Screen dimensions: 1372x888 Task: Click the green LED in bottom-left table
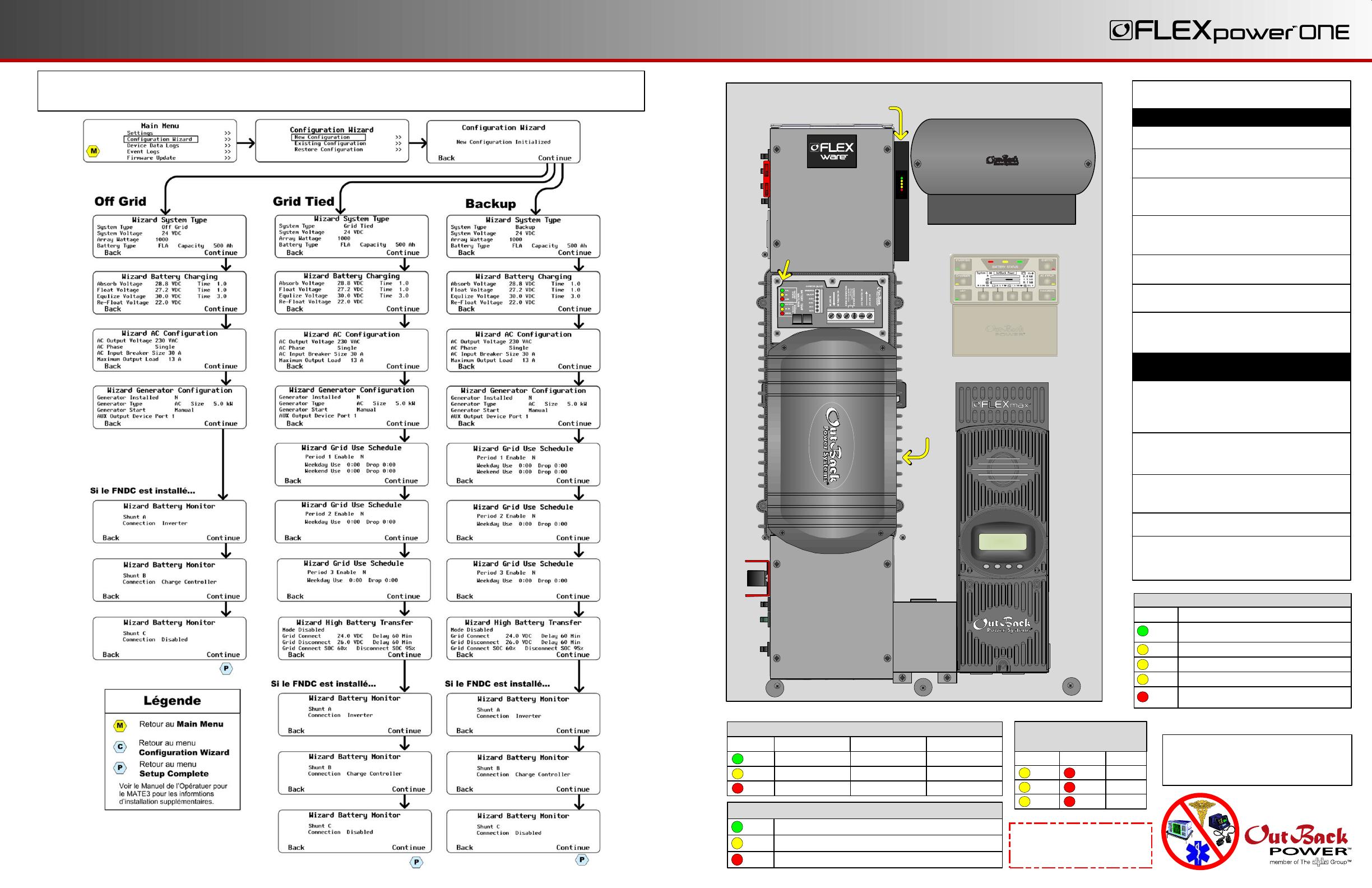point(737,826)
